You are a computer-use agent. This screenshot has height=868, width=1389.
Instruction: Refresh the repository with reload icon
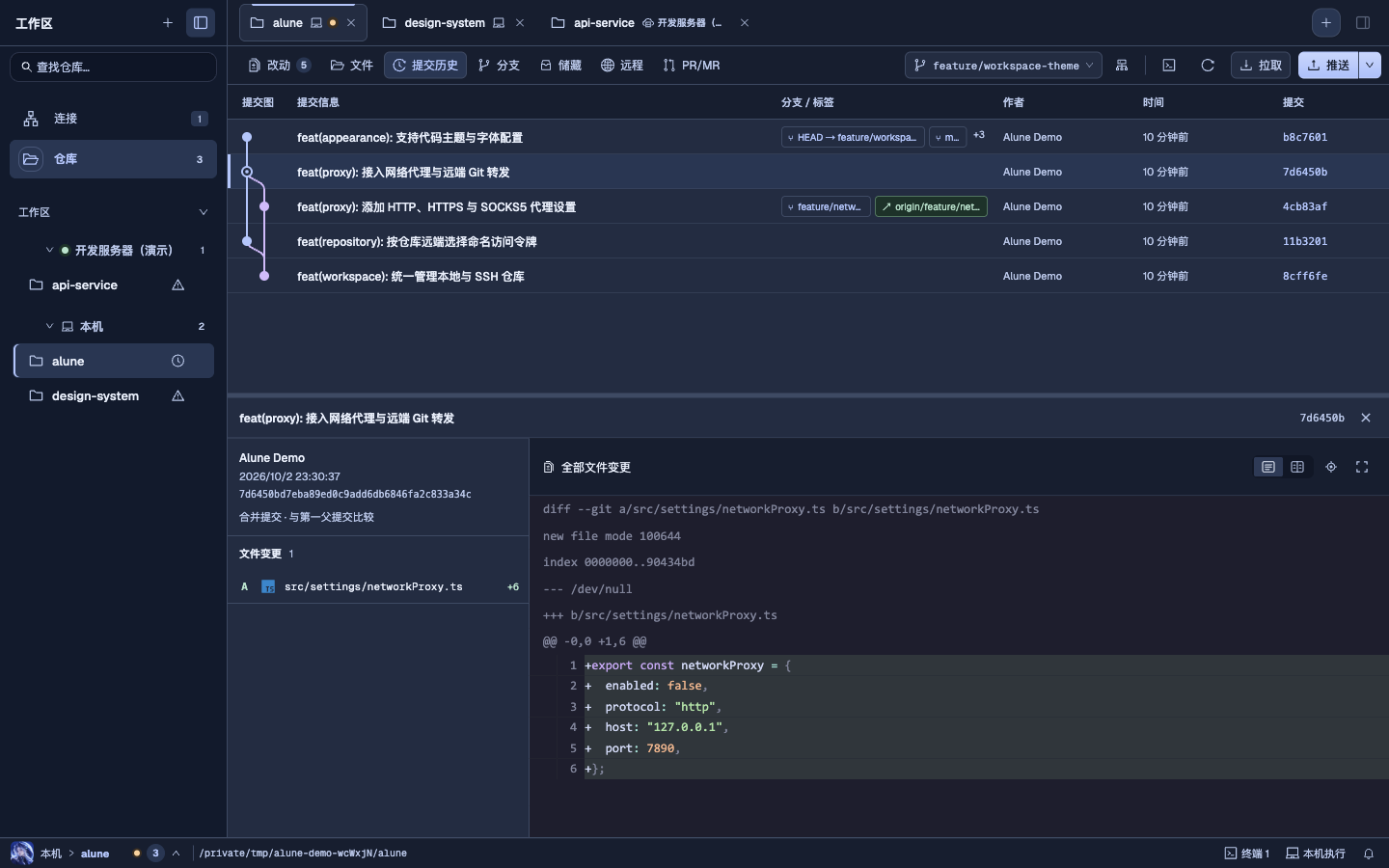point(1208,66)
